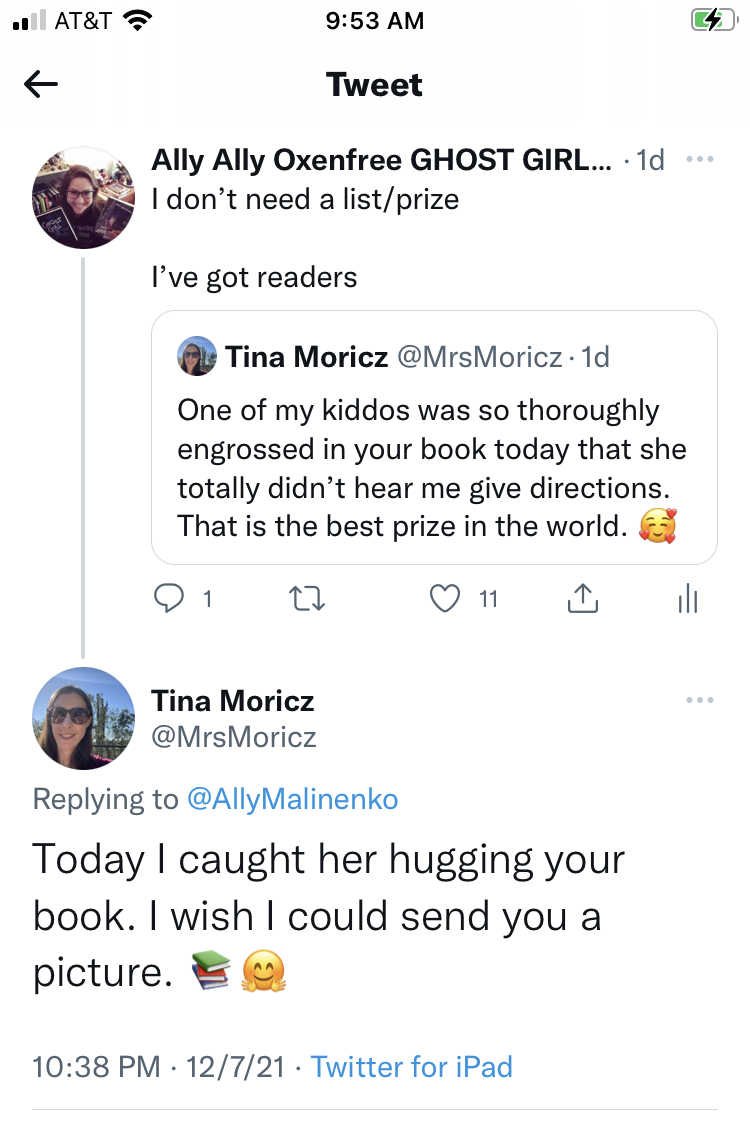Tap the battery charging icon in status bar
Viewport: 750px width, 1124px height.
[712, 21]
